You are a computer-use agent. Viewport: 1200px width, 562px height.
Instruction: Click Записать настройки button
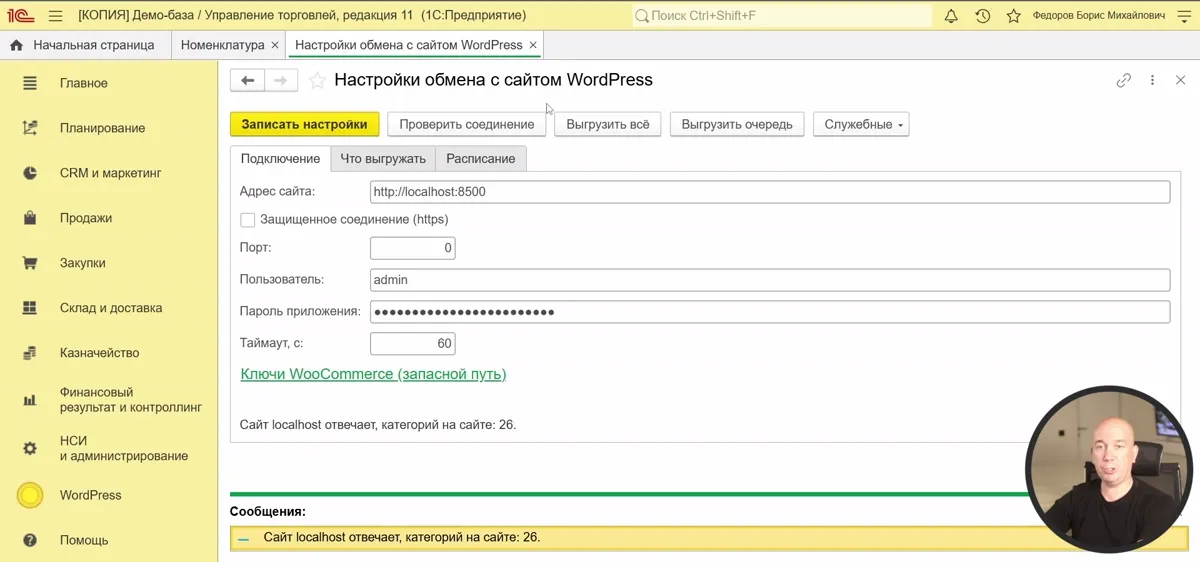(x=305, y=124)
